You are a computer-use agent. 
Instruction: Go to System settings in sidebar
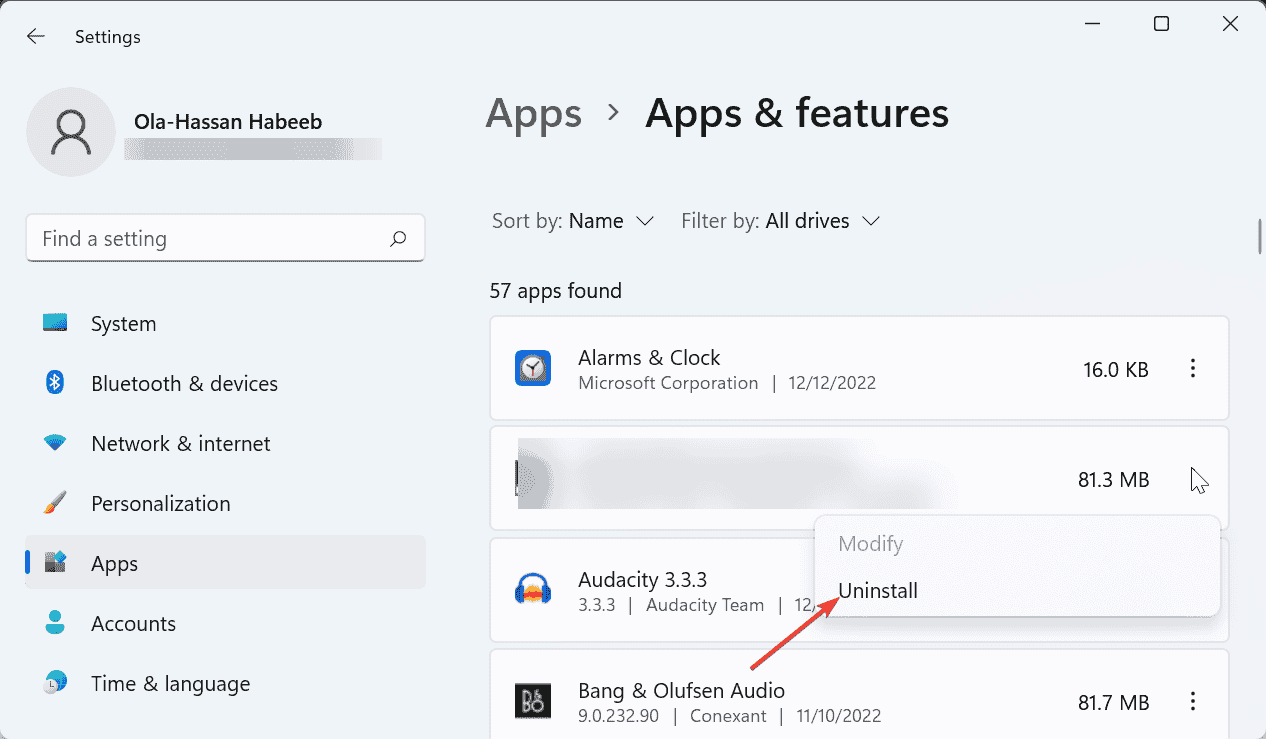pyautogui.click(x=123, y=324)
